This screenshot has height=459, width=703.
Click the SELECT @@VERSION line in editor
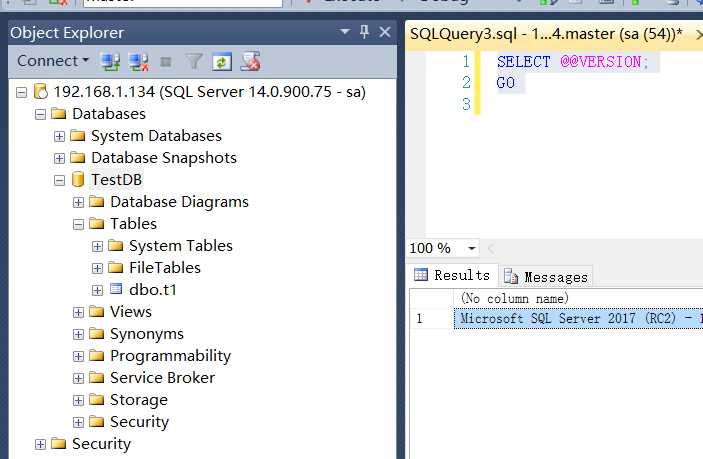pos(573,62)
